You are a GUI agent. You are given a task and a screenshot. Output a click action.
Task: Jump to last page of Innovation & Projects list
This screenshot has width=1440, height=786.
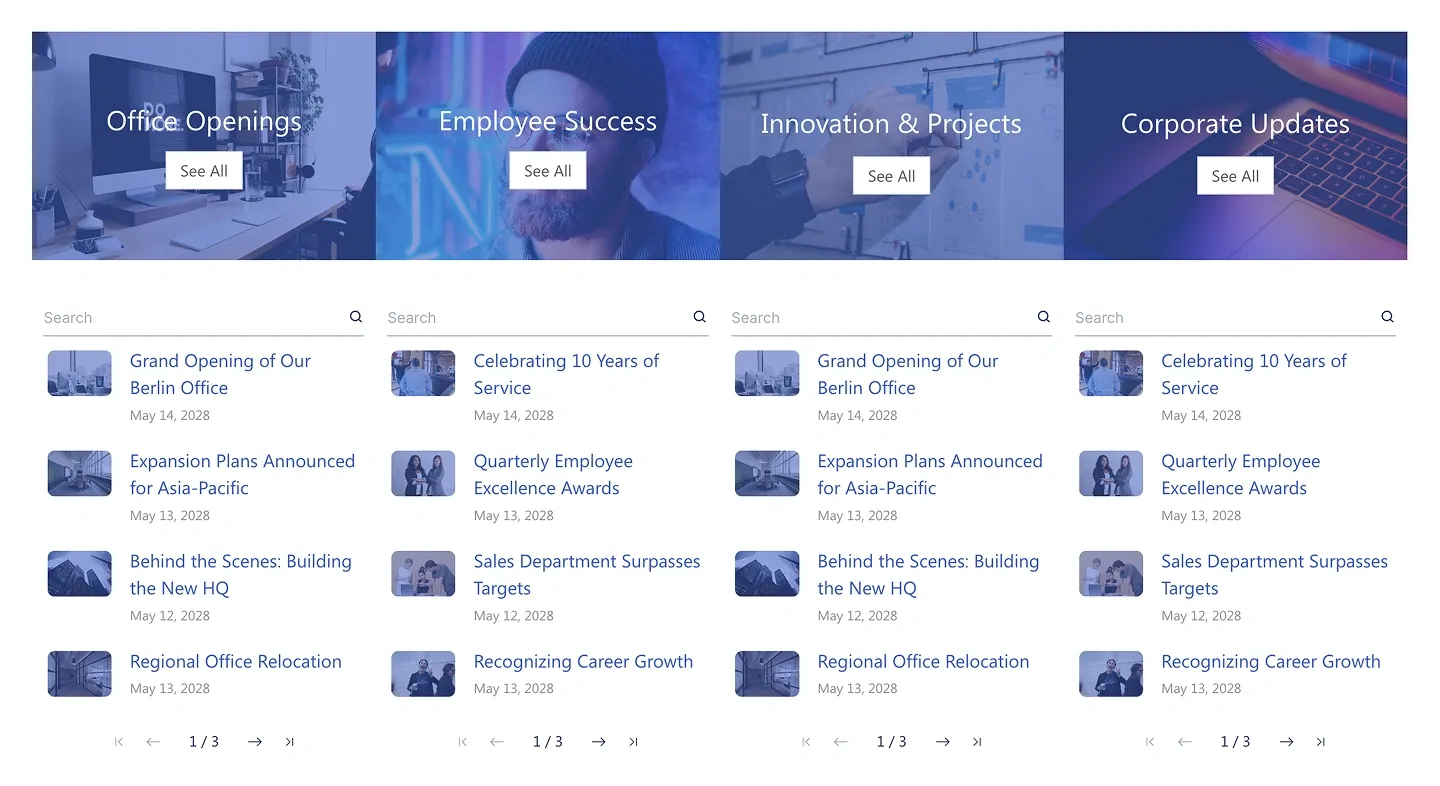(977, 742)
